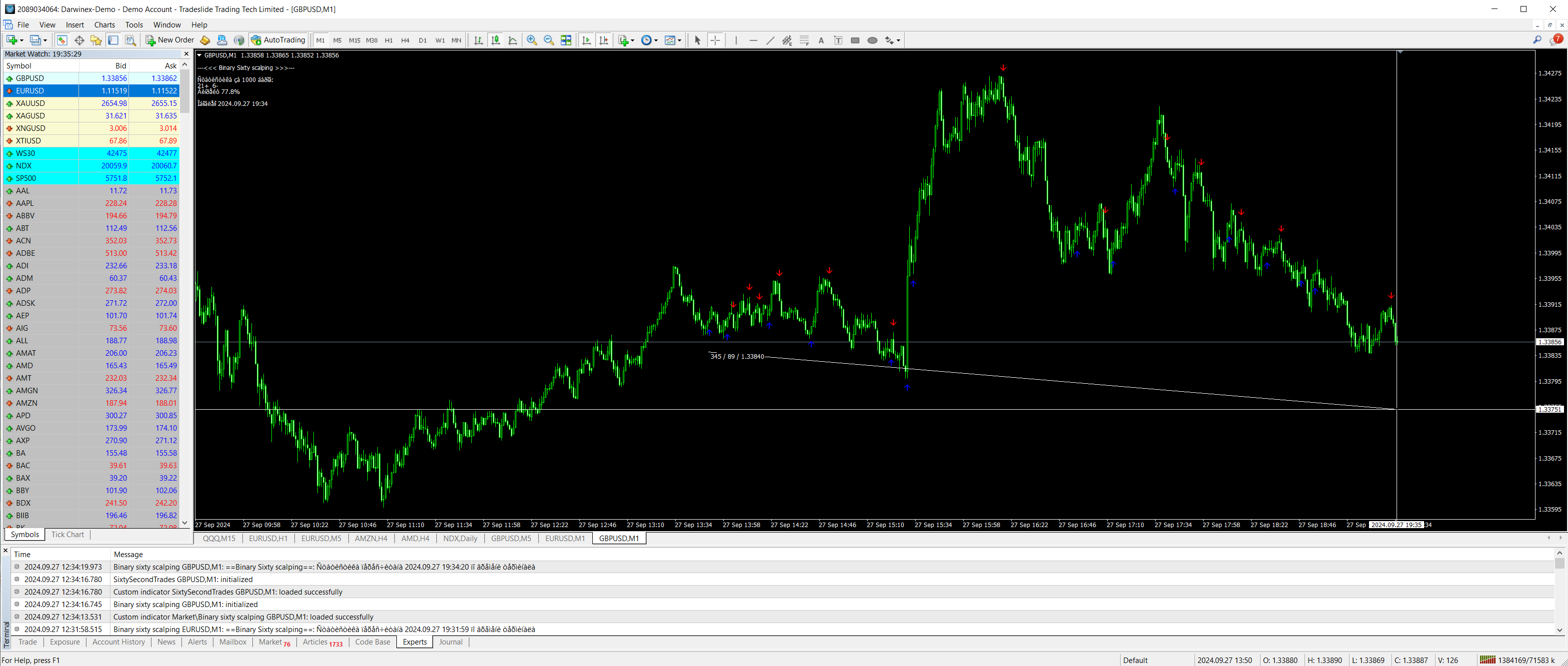Click the tile windows icon
Screen dimensions: 1568x666
click(566, 40)
